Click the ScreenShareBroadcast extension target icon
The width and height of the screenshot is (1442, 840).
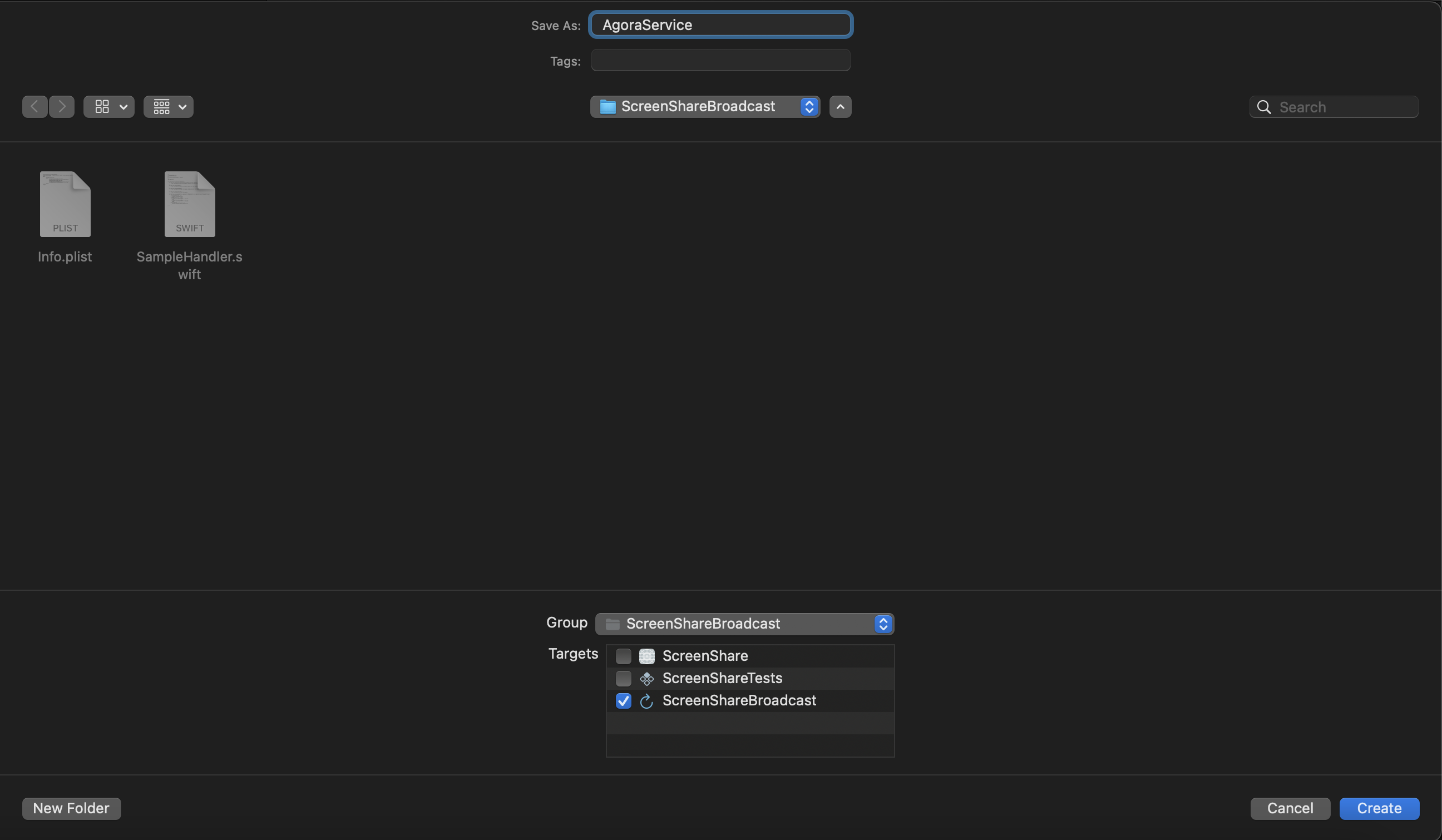(x=646, y=700)
